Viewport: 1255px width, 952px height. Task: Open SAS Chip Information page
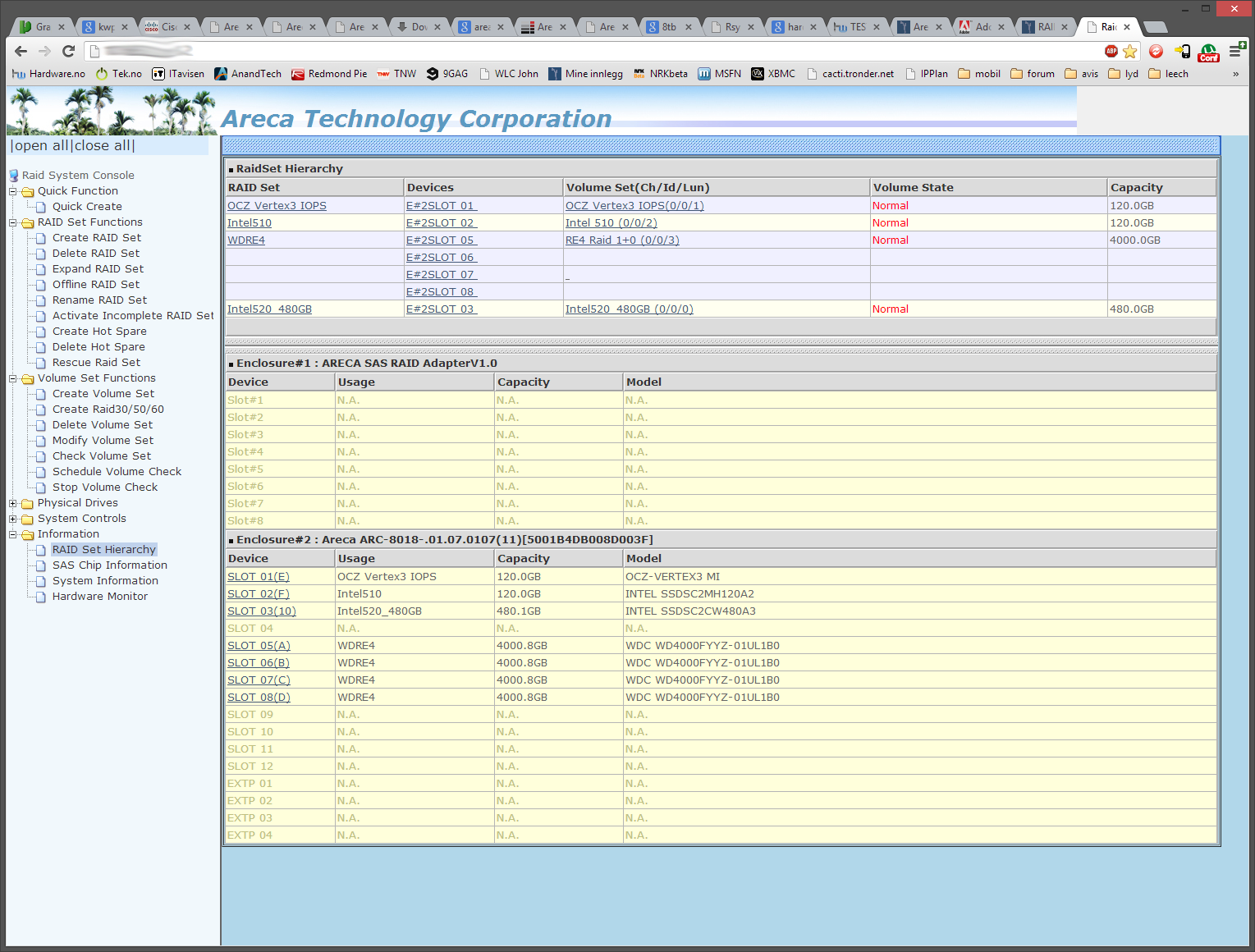click(x=110, y=565)
